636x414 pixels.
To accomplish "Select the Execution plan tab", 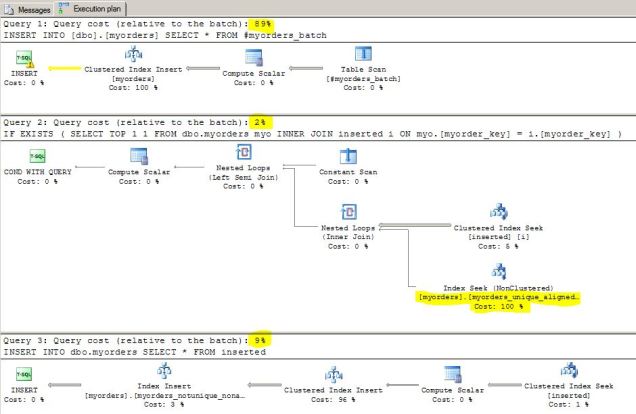I will (x=91, y=9).
